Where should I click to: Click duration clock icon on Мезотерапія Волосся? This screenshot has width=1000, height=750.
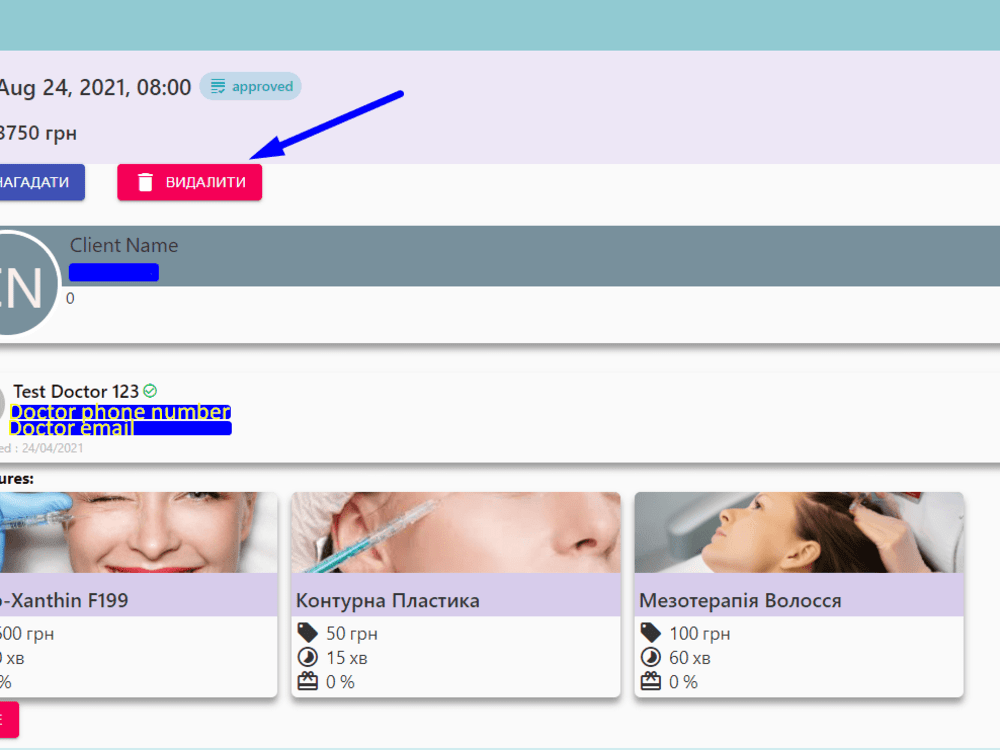point(651,657)
